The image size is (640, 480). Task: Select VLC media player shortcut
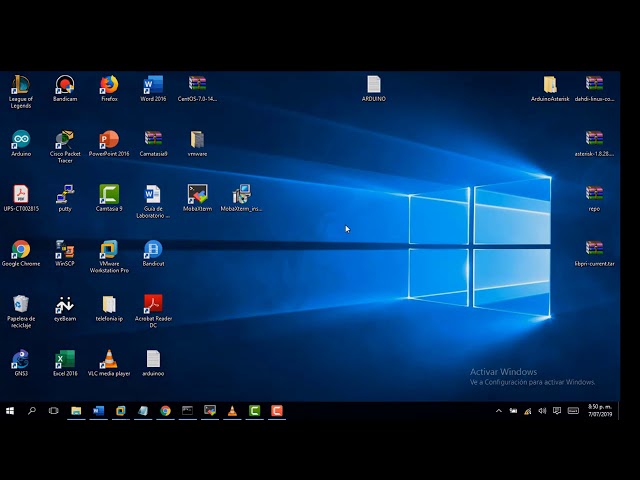[109, 363]
